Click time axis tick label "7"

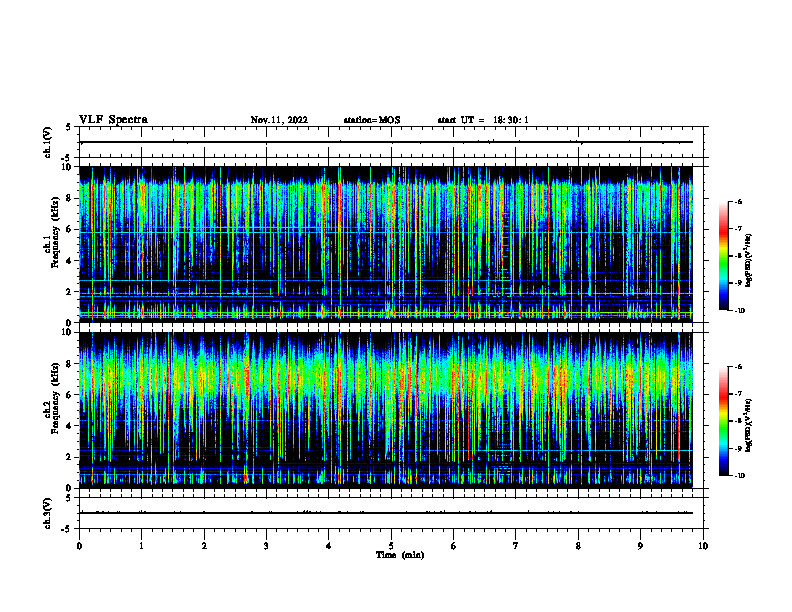(x=516, y=546)
